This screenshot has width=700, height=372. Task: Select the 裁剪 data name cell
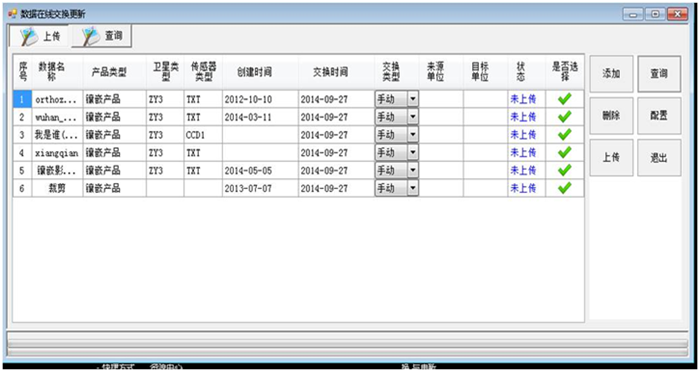58,188
